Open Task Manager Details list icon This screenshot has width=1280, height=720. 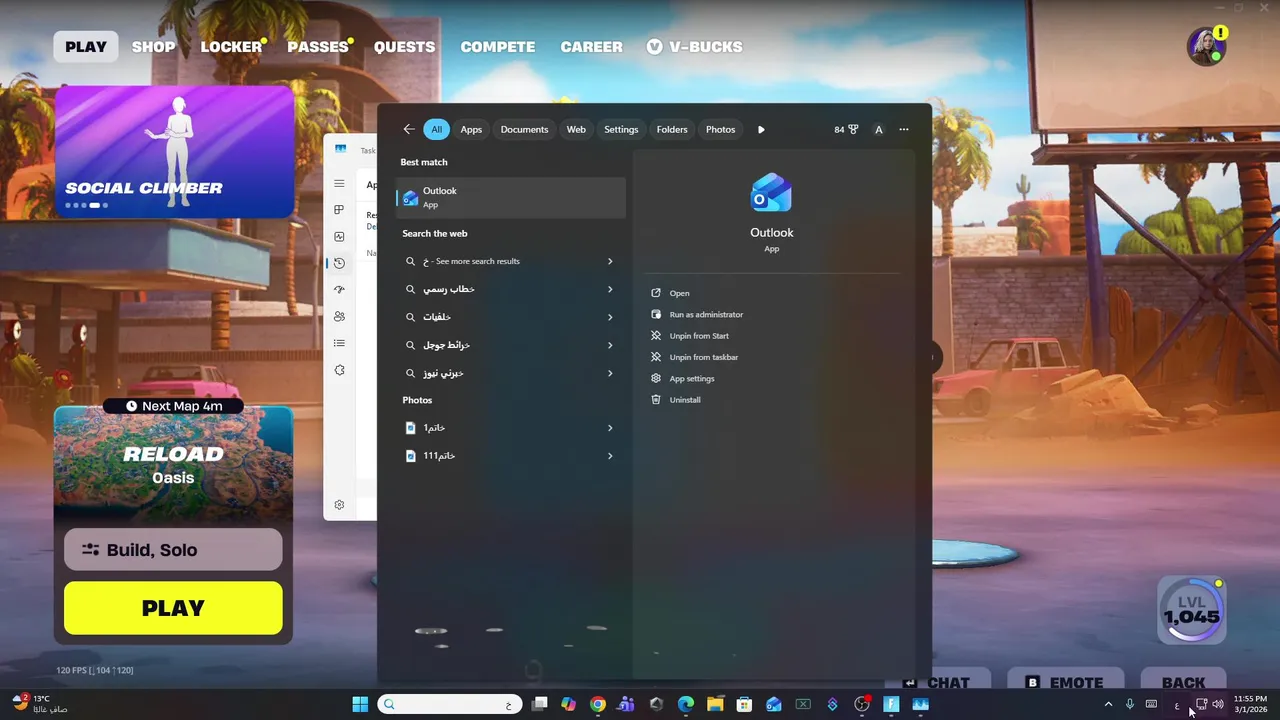click(x=339, y=343)
